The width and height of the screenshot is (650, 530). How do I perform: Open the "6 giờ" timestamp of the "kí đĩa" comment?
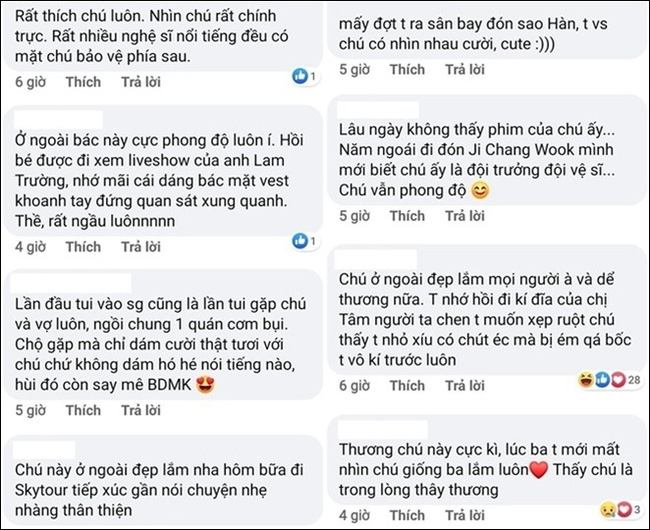click(355, 386)
